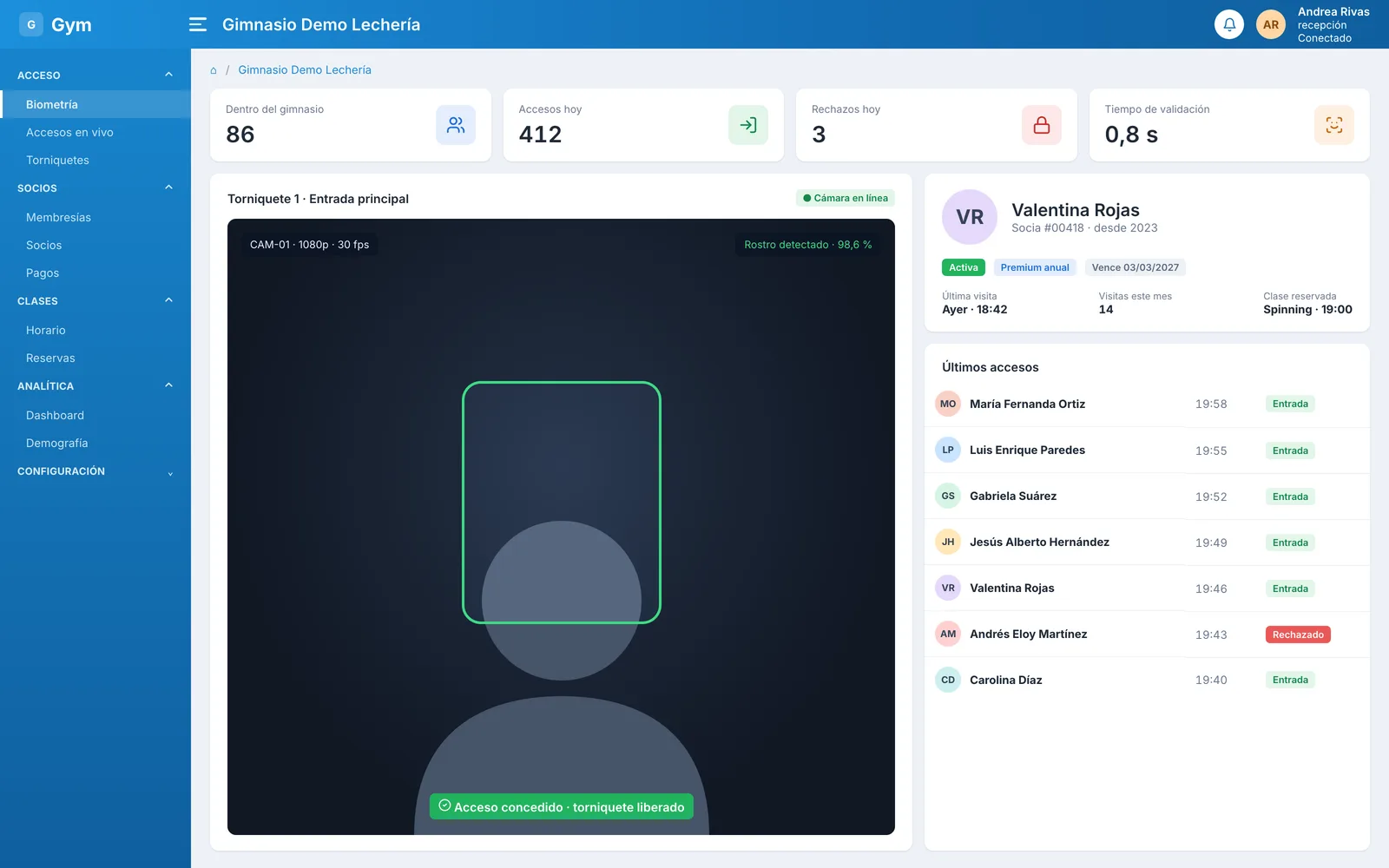The image size is (1389, 868).
Task: Click the LP avatar for Luis Enrique Paredes
Action: click(x=948, y=450)
